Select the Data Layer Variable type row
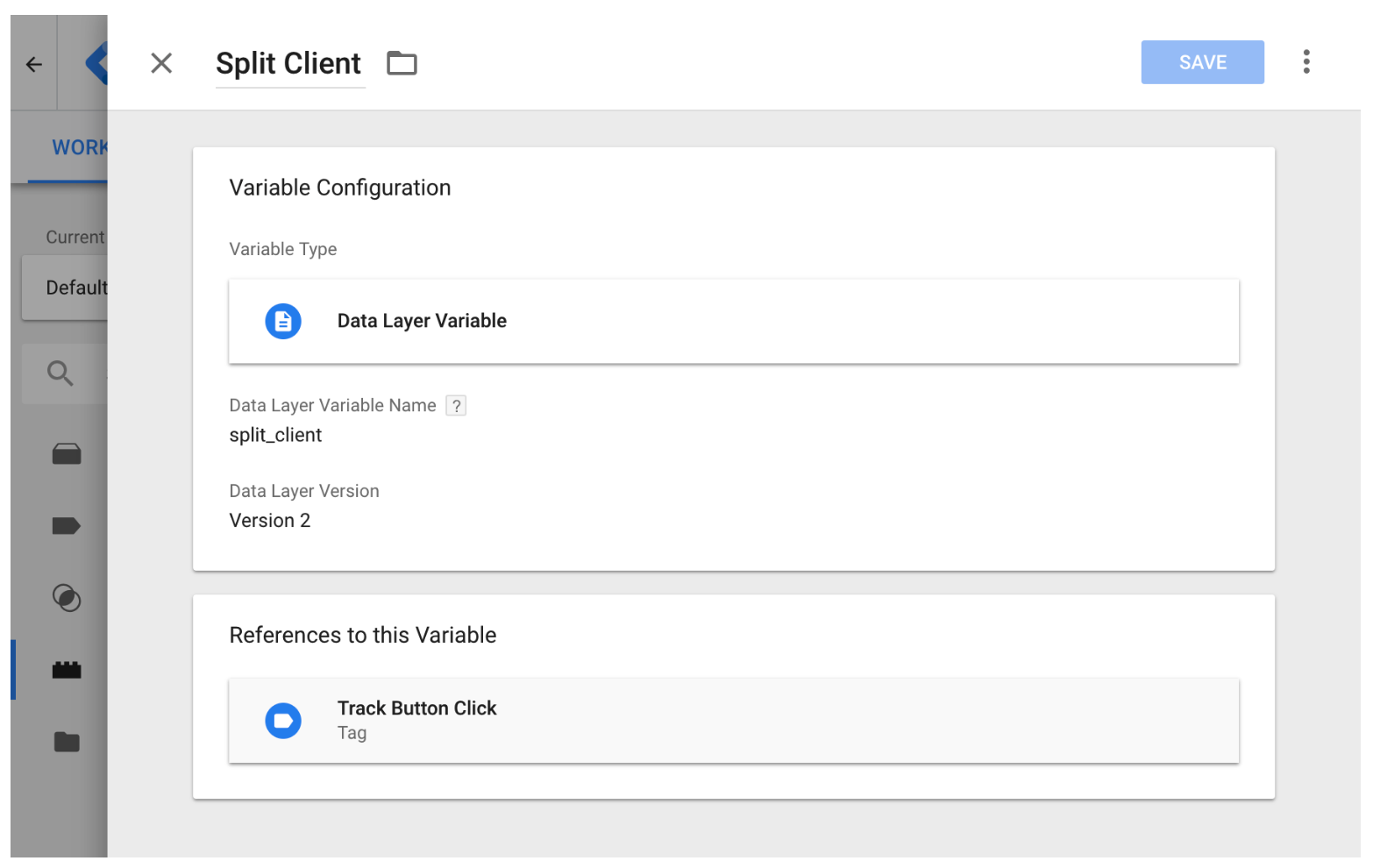The height and width of the screenshot is (868, 1373). (733, 322)
